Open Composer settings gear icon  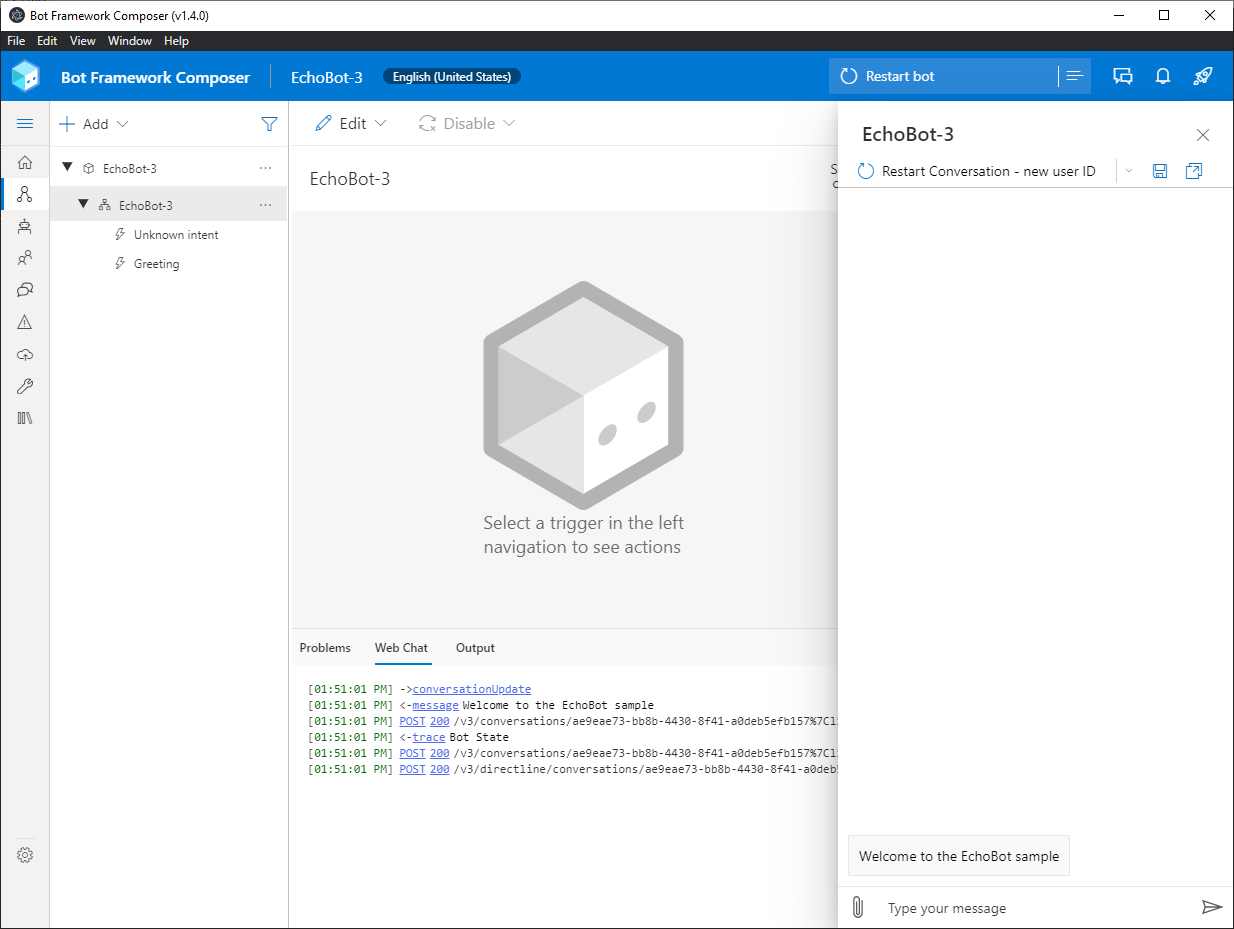click(25, 855)
